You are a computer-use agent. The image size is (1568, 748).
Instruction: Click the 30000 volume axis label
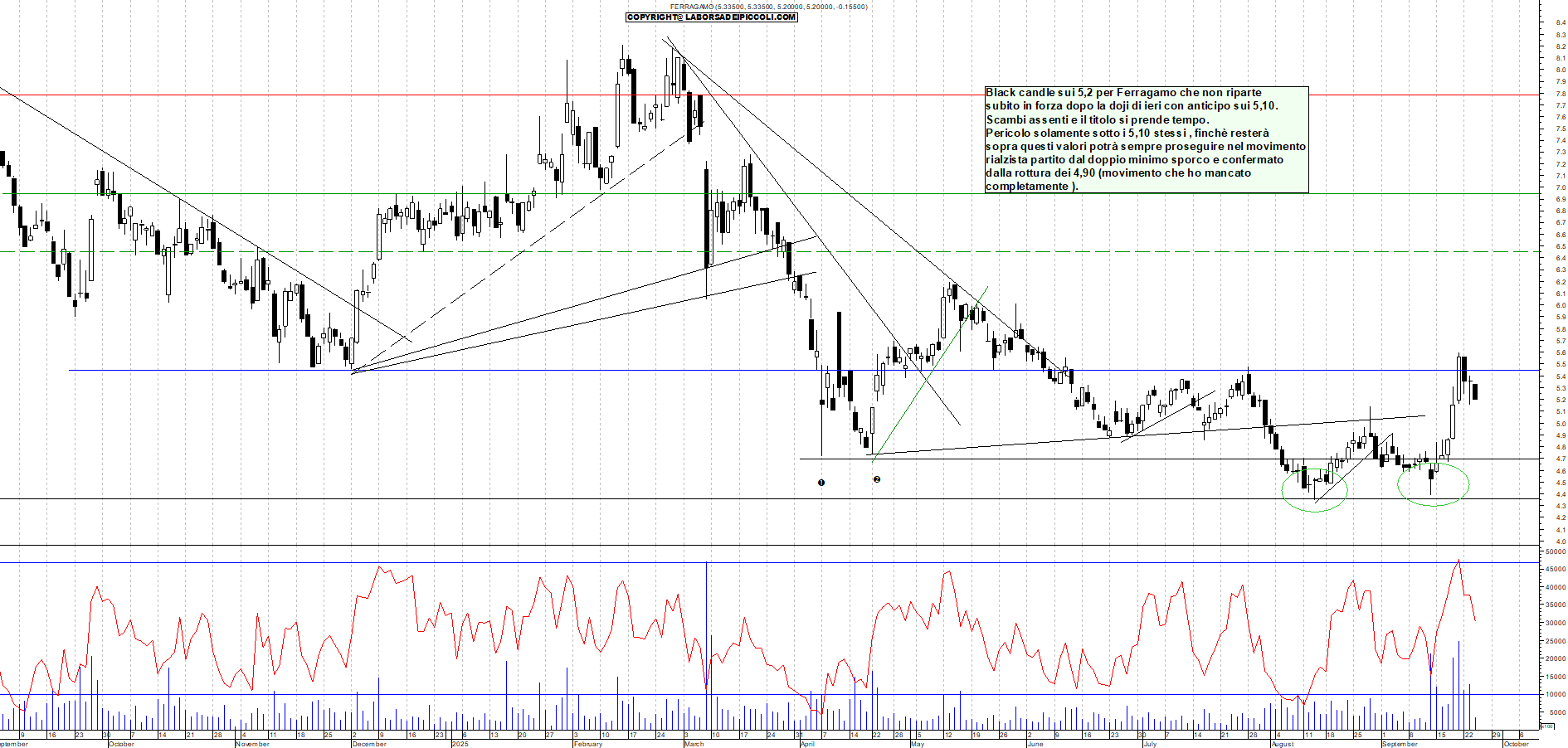(x=1556, y=623)
